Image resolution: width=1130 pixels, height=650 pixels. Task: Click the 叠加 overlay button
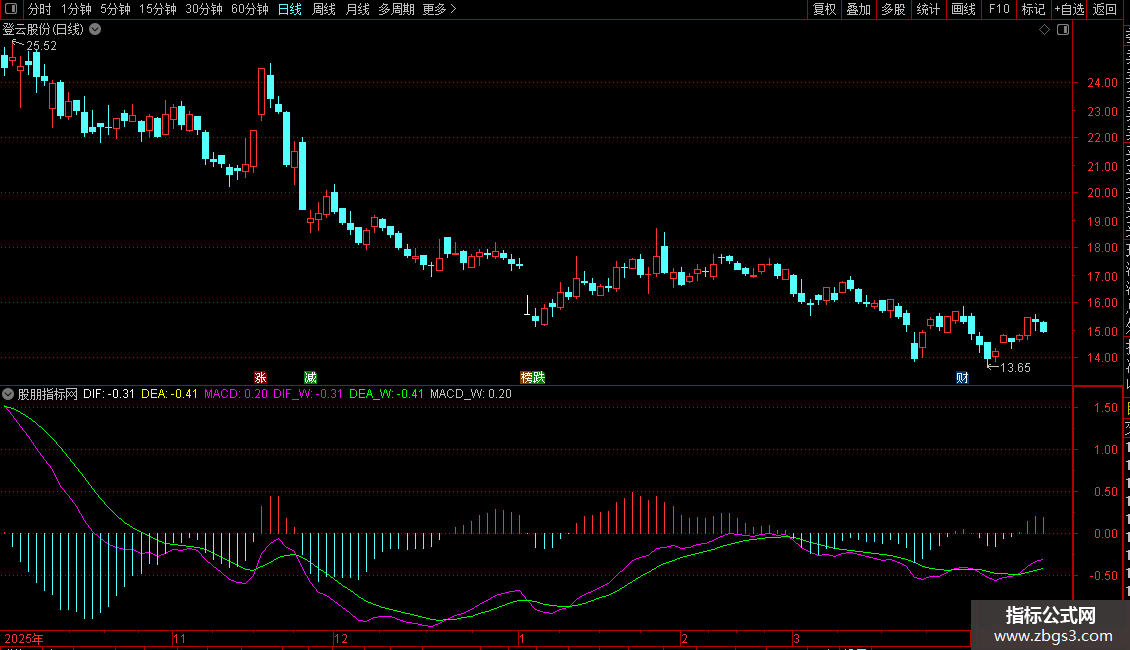pyautogui.click(x=858, y=9)
